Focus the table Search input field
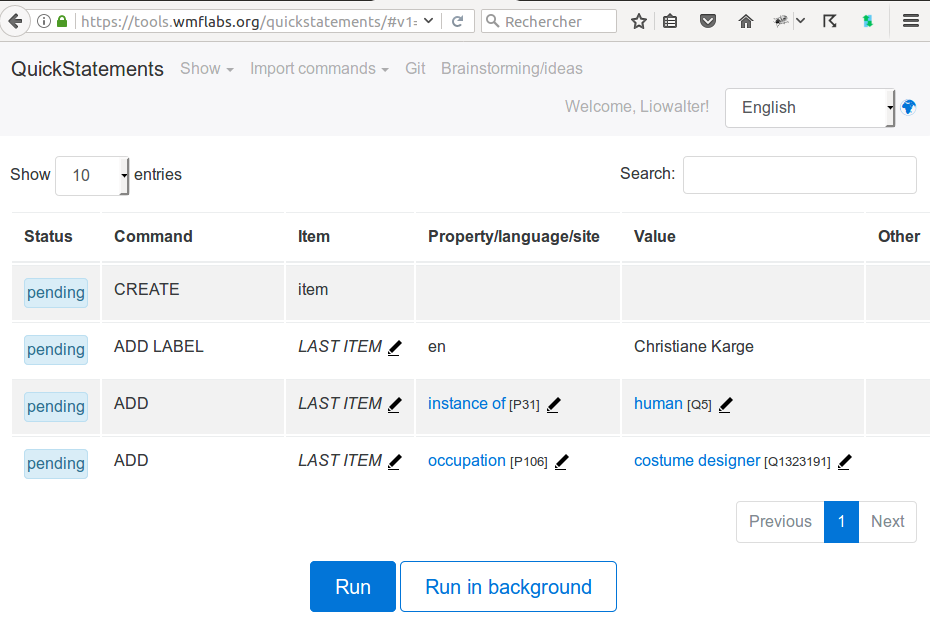The height and width of the screenshot is (621, 930). coord(800,175)
